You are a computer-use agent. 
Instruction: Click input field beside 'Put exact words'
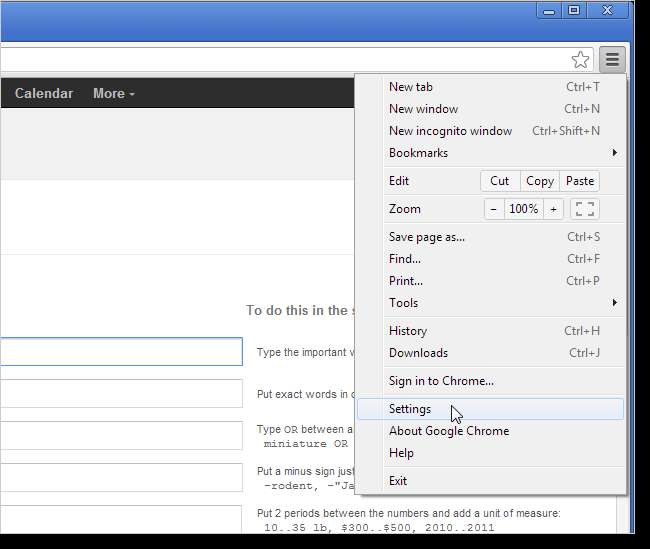(x=121, y=394)
